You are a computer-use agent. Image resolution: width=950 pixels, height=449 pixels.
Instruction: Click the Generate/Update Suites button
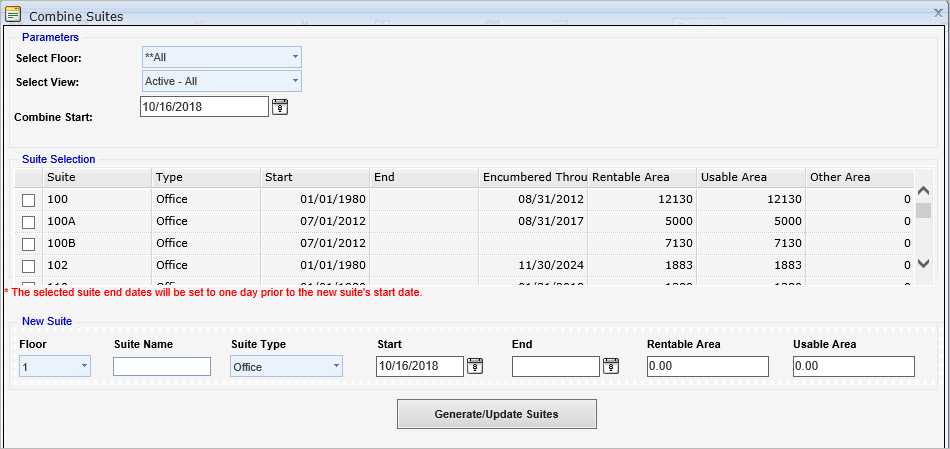point(497,414)
